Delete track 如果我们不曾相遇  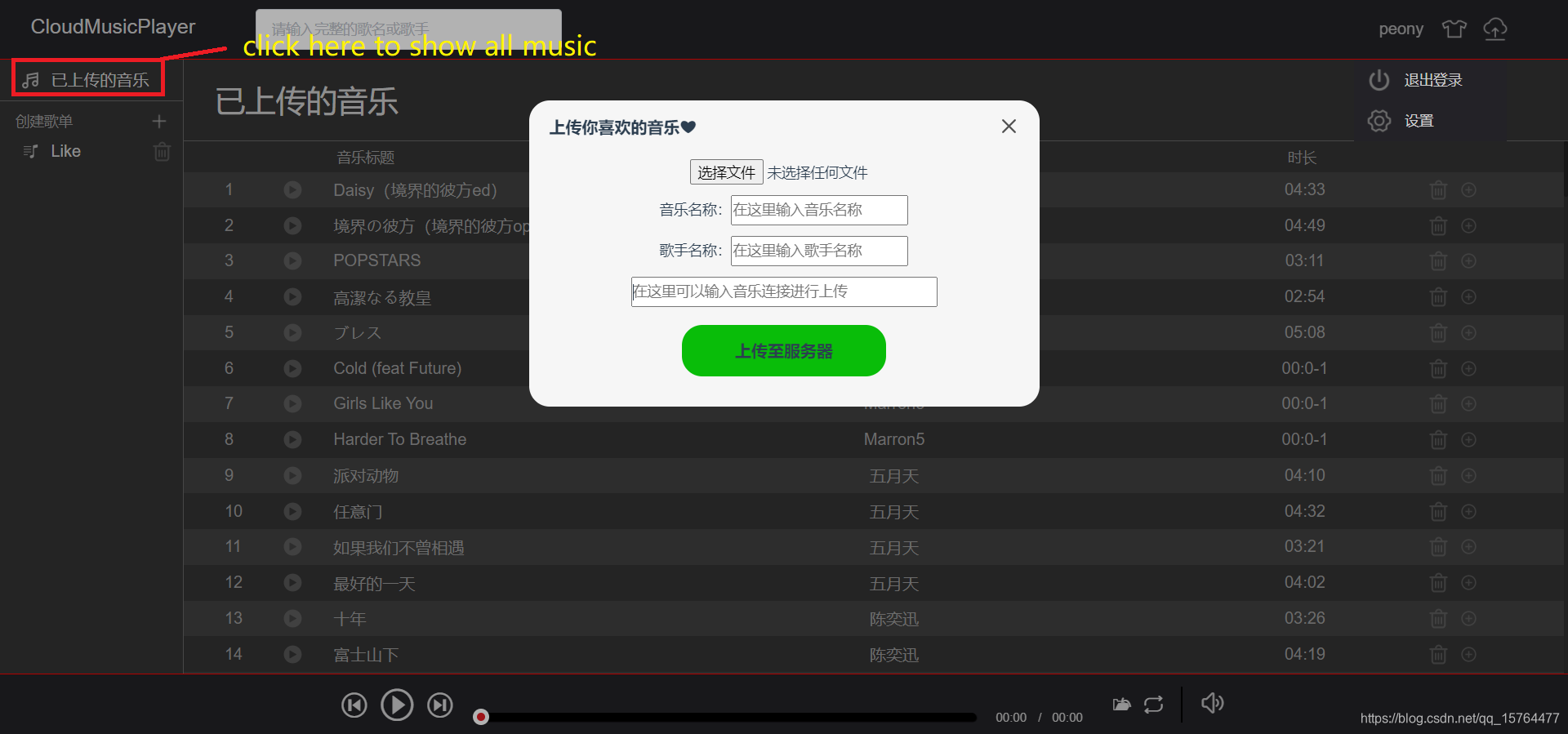[x=1438, y=547]
